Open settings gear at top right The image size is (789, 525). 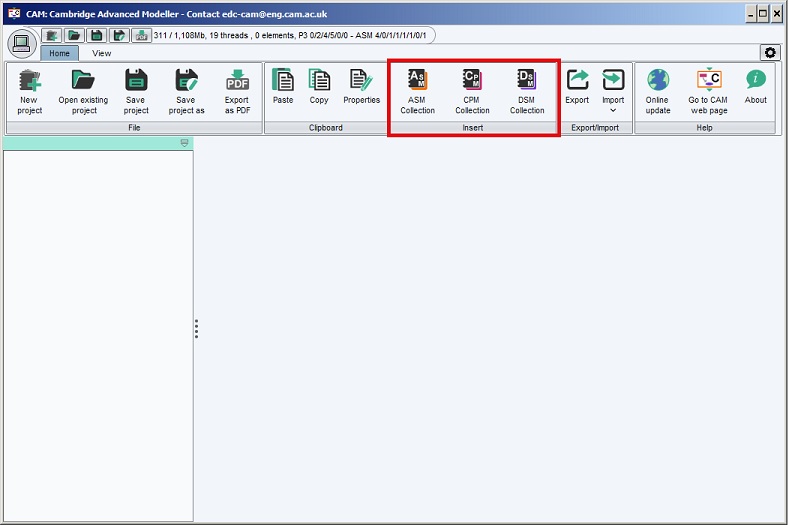[x=770, y=52]
